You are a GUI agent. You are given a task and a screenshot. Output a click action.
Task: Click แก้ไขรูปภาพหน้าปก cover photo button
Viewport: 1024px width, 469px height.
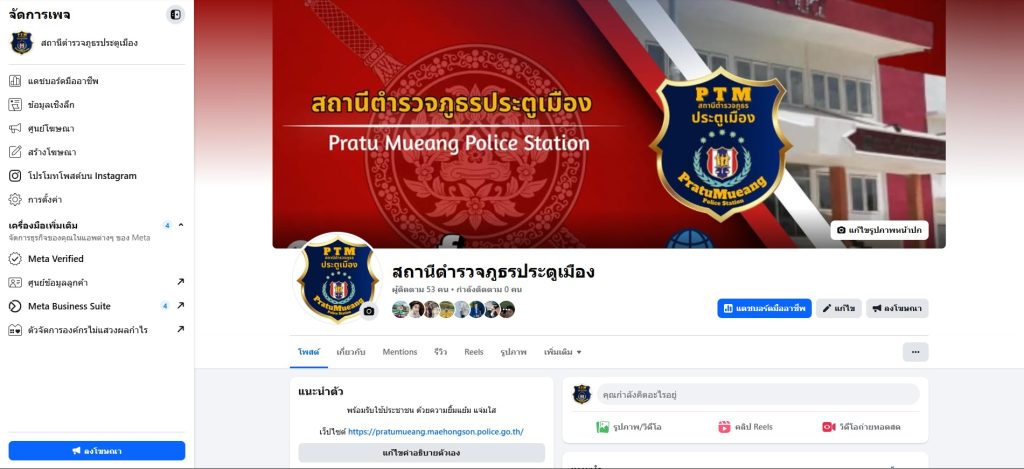(879, 230)
